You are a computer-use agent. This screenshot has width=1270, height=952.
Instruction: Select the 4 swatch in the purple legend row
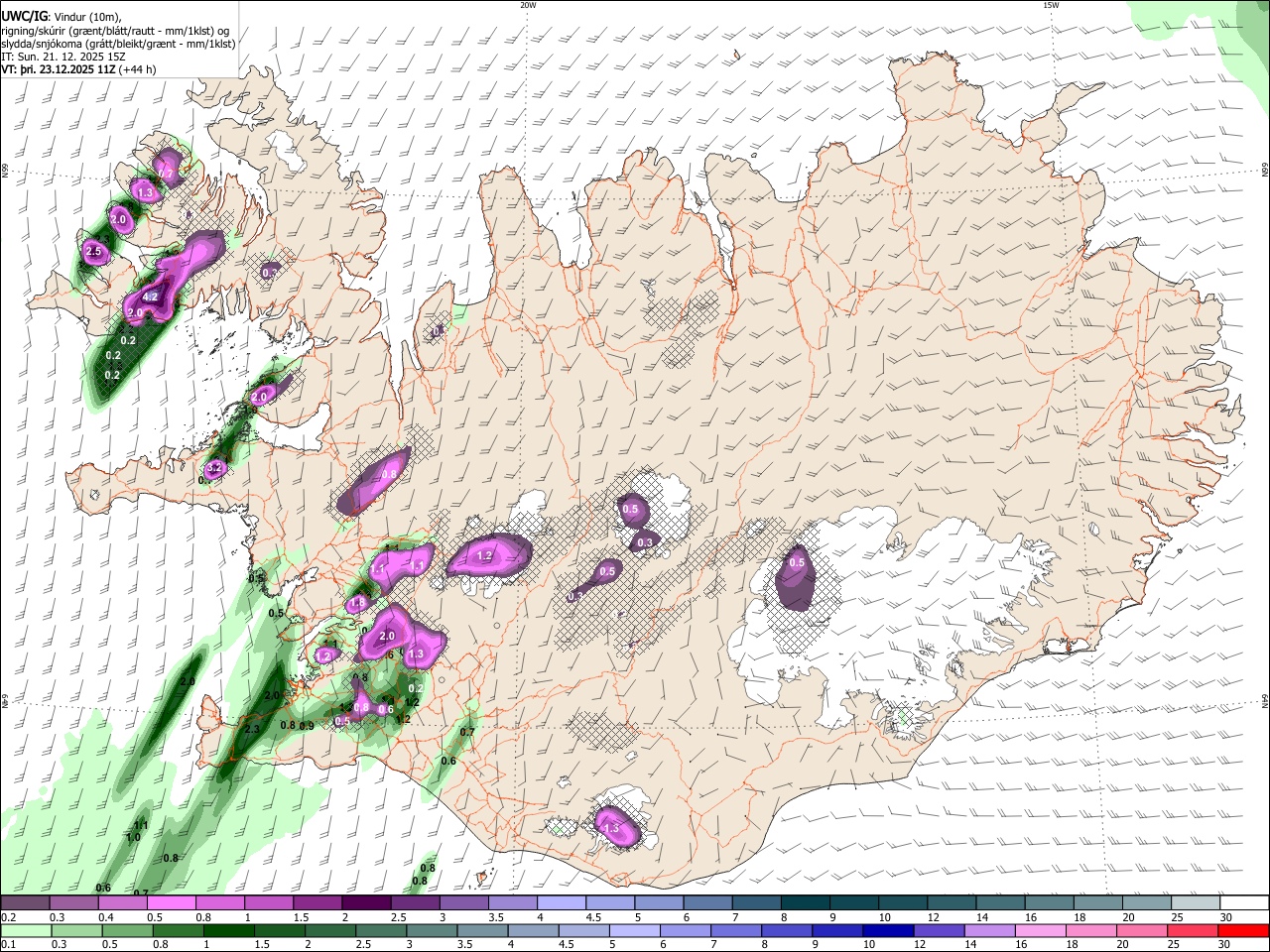point(562,902)
